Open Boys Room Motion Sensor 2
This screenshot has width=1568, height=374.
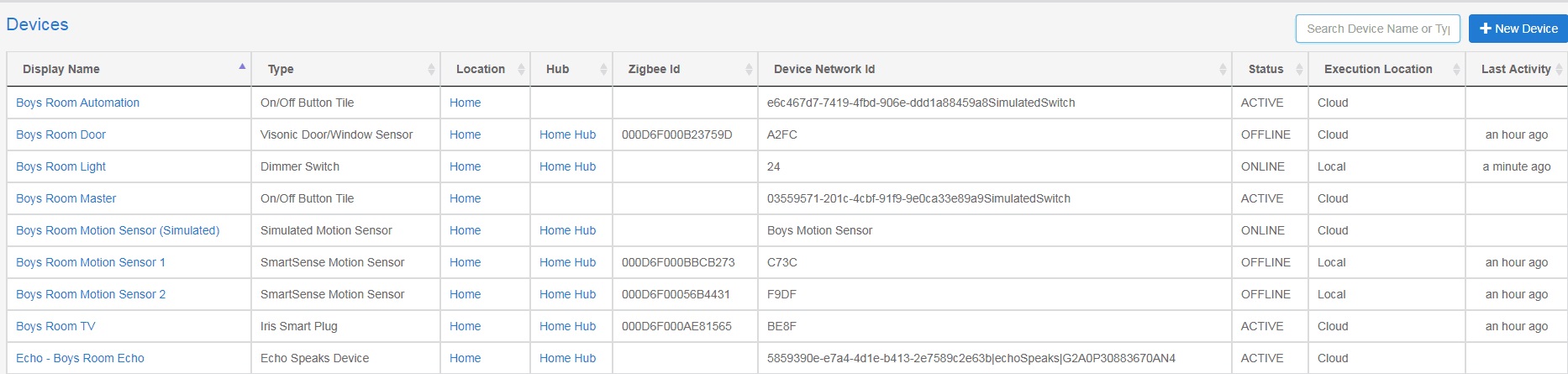pos(91,294)
